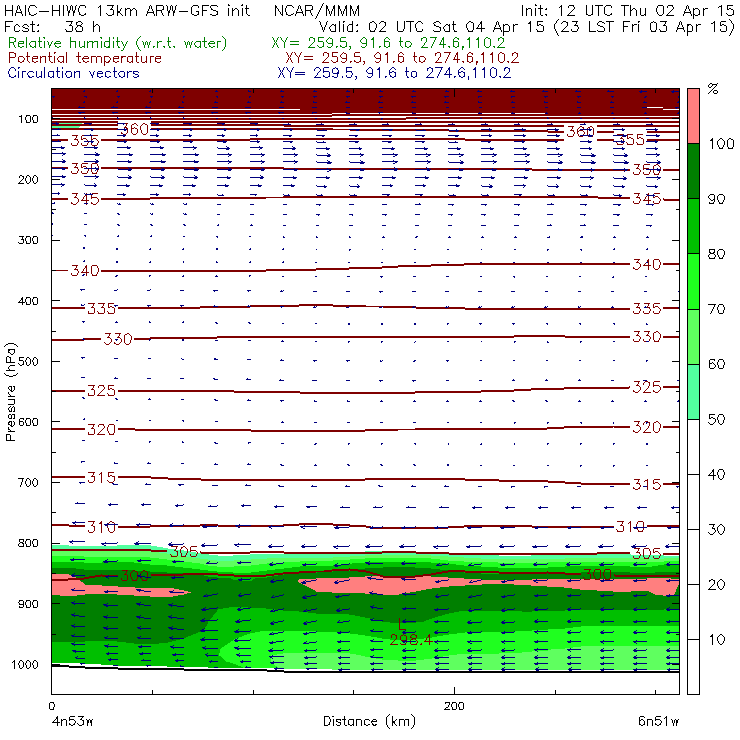Screen dimensions: 740x740
Task: Select the 80–90% green colorbar segment
Action: [693, 226]
